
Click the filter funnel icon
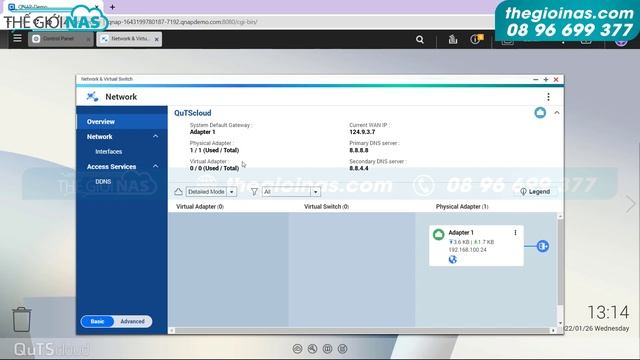[254, 191]
